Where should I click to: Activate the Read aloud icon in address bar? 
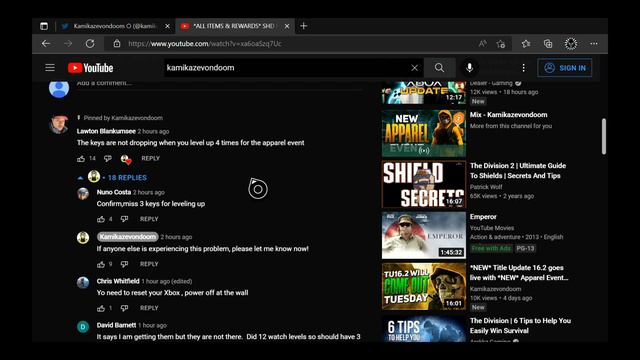[482, 44]
